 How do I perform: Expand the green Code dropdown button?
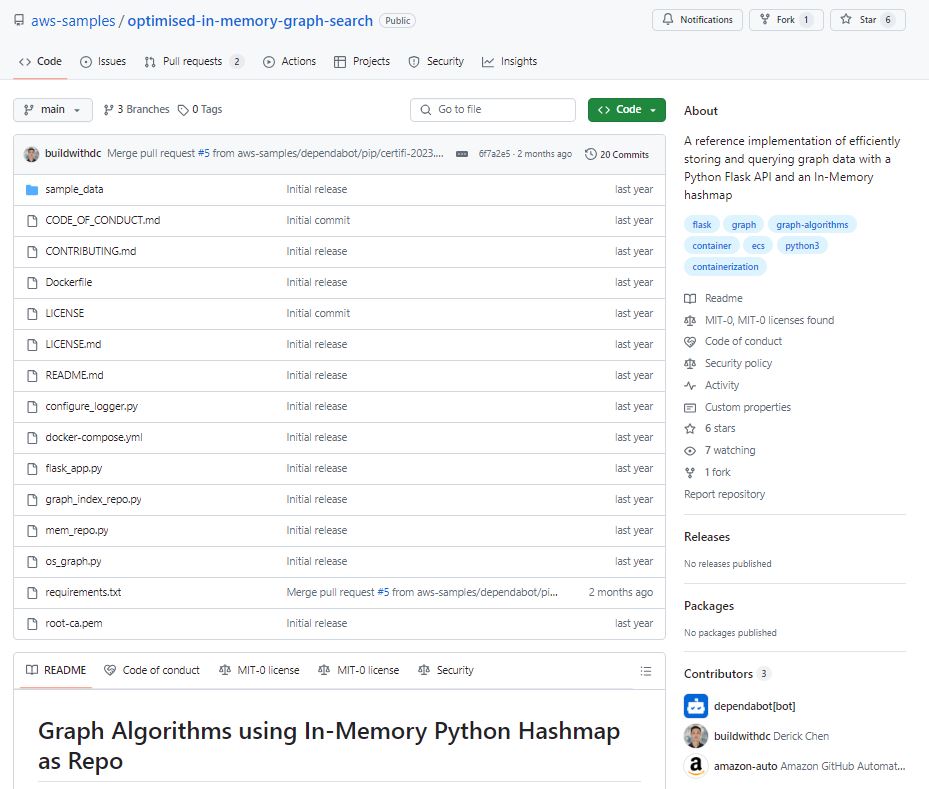pyautogui.click(x=627, y=110)
